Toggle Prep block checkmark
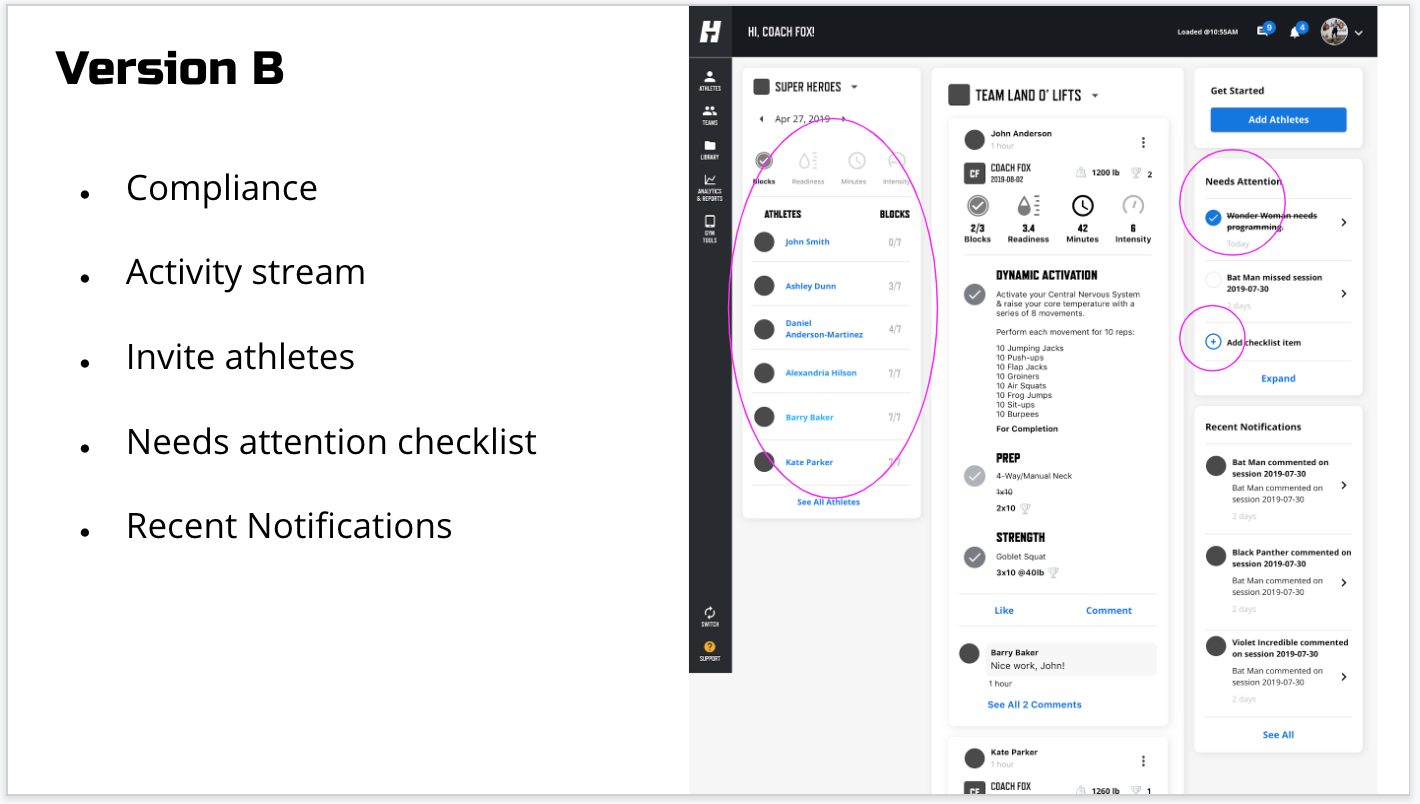 974,476
